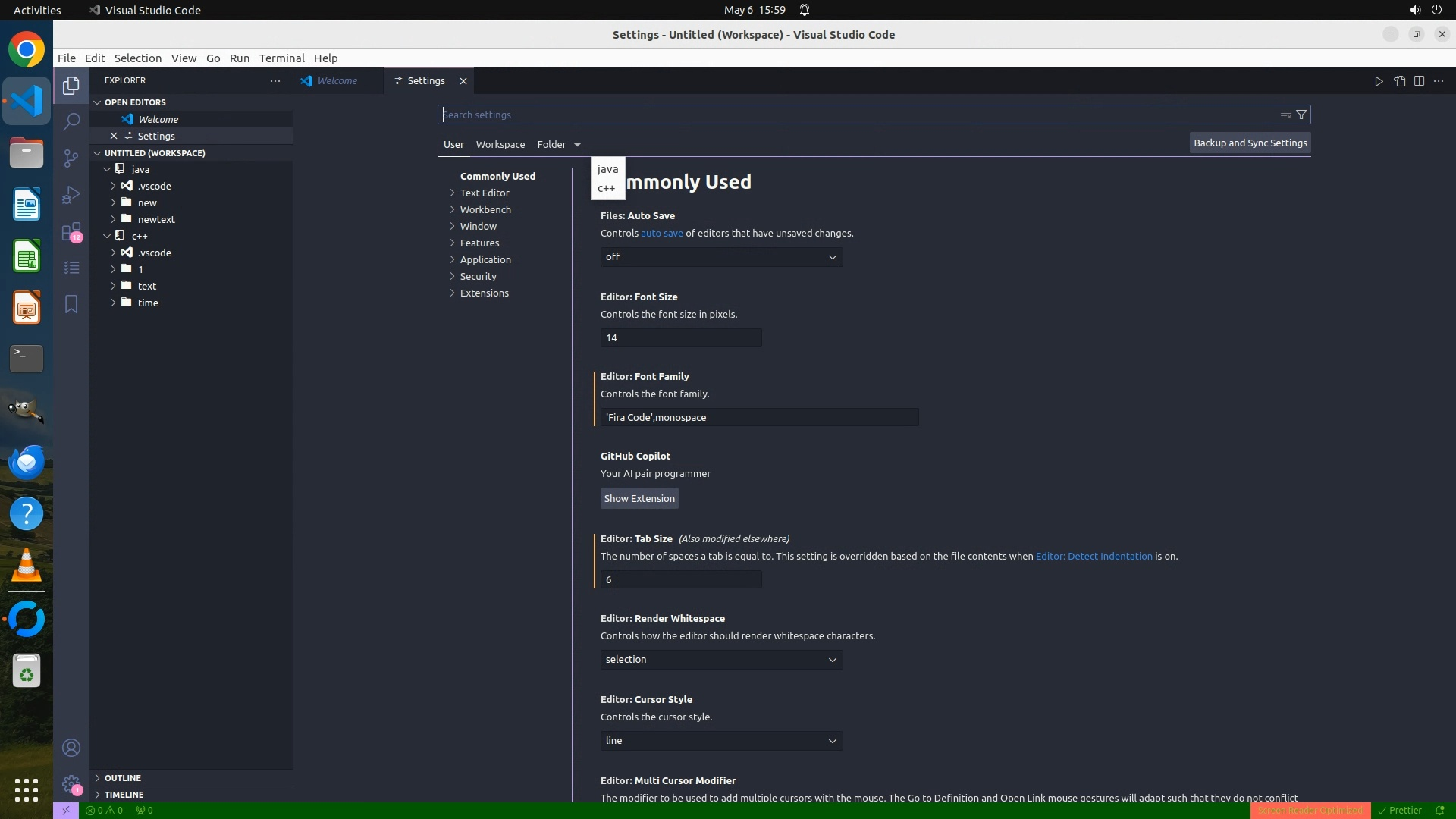Expand the Text Editor settings category

point(485,193)
